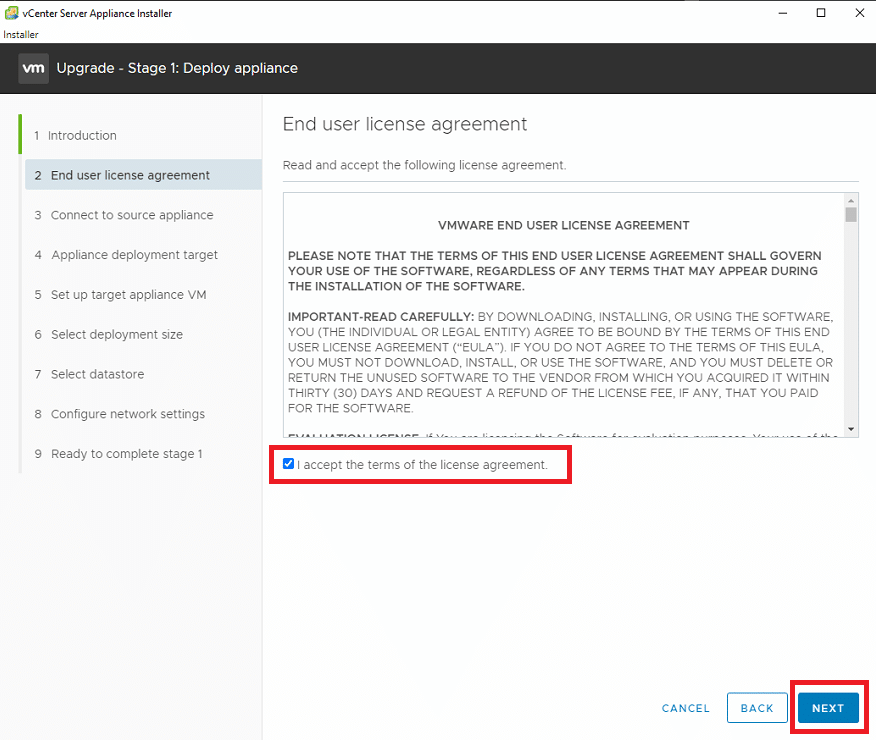The width and height of the screenshot is (876, 740).
Task: Click the license scrollbar thumb
Action: (851, 215)
